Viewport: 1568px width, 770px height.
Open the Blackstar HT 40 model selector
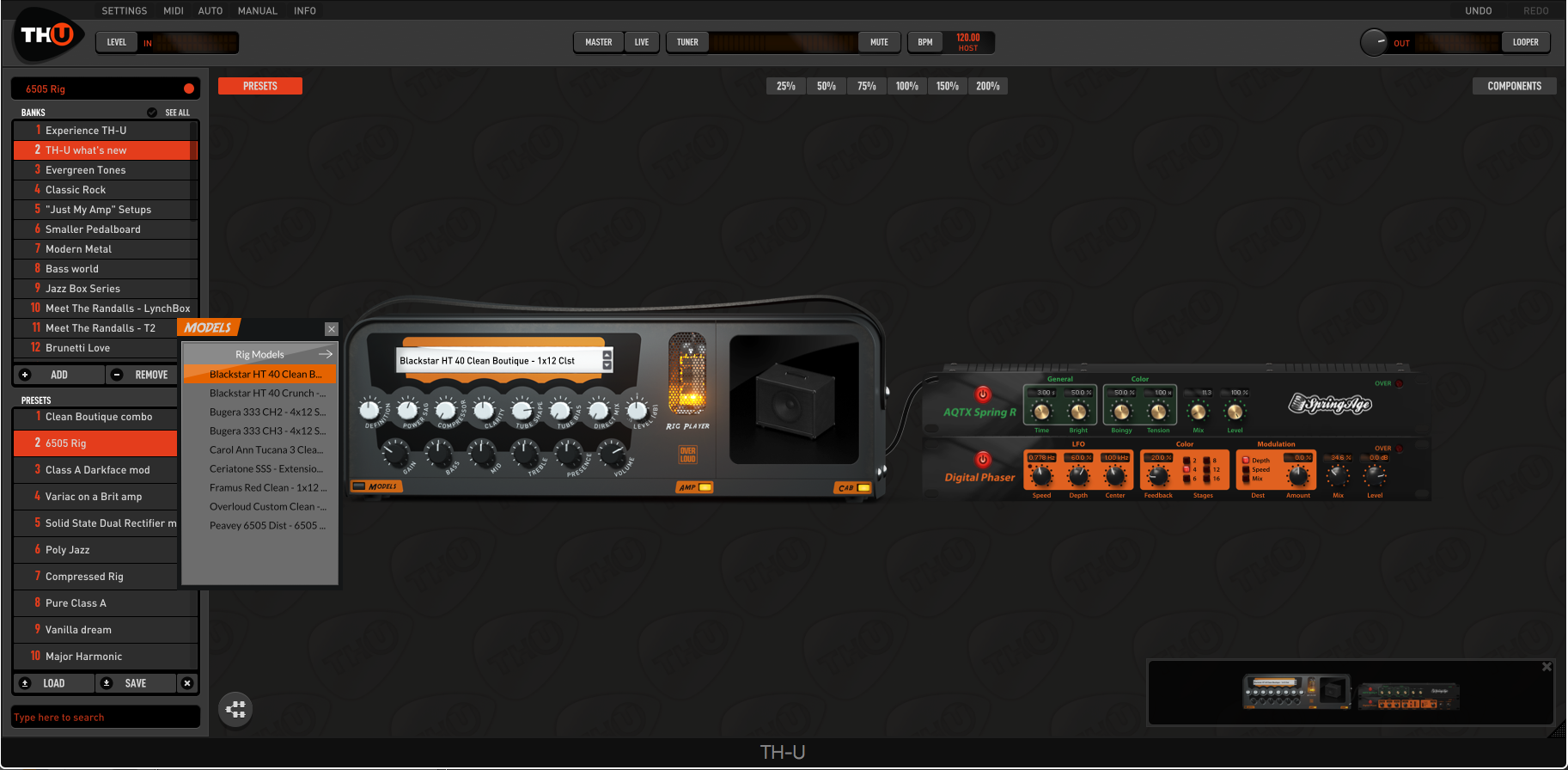[498, 361]
